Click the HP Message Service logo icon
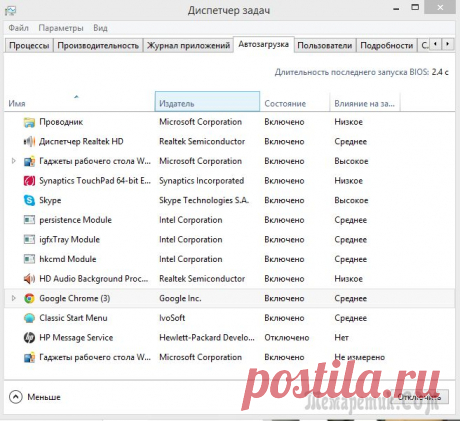This screenshot has height=421, width=460. click(29, 338)
